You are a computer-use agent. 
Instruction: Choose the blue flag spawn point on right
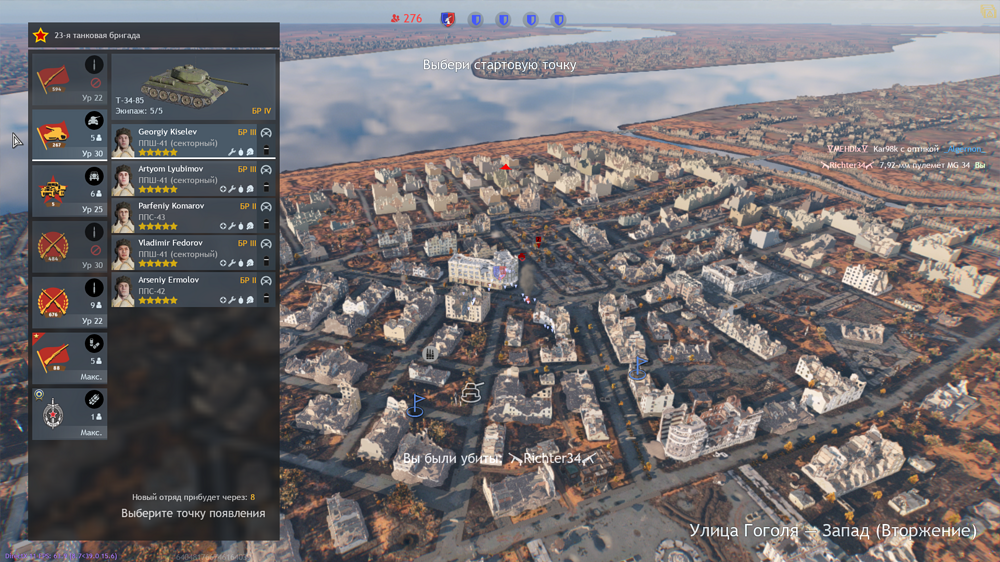click(638, 367)
